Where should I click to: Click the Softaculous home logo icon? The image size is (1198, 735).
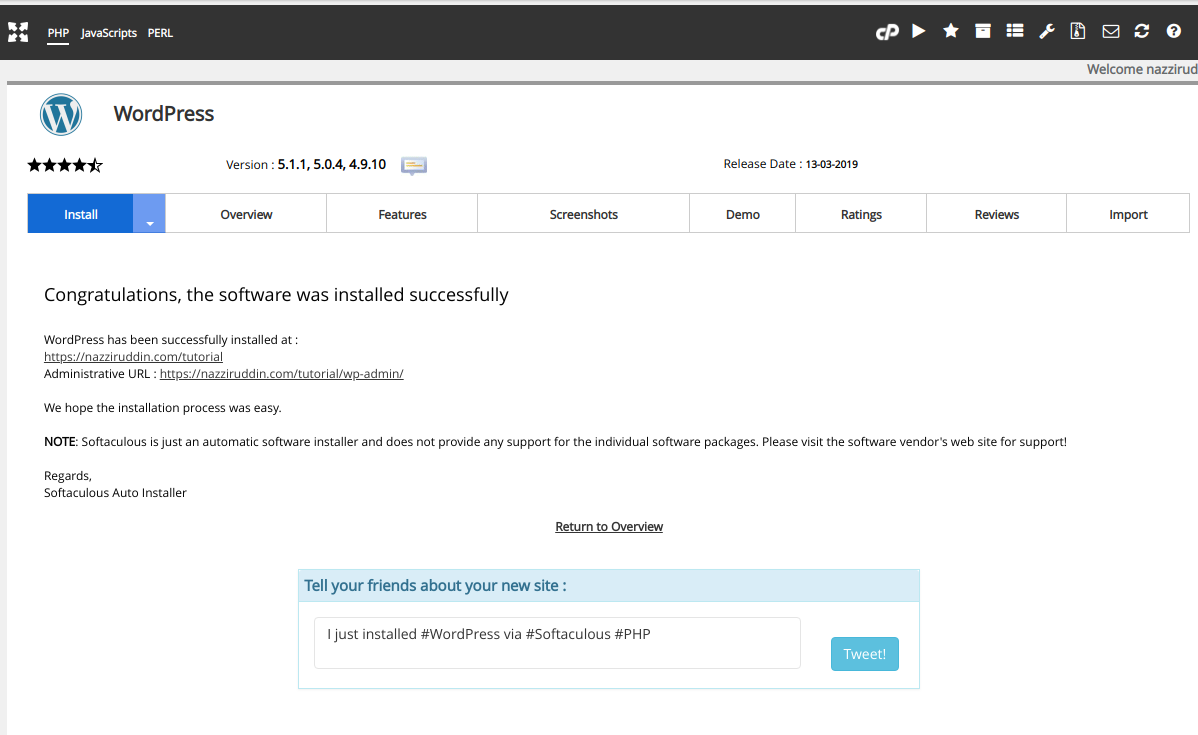[x=18, y=32]
